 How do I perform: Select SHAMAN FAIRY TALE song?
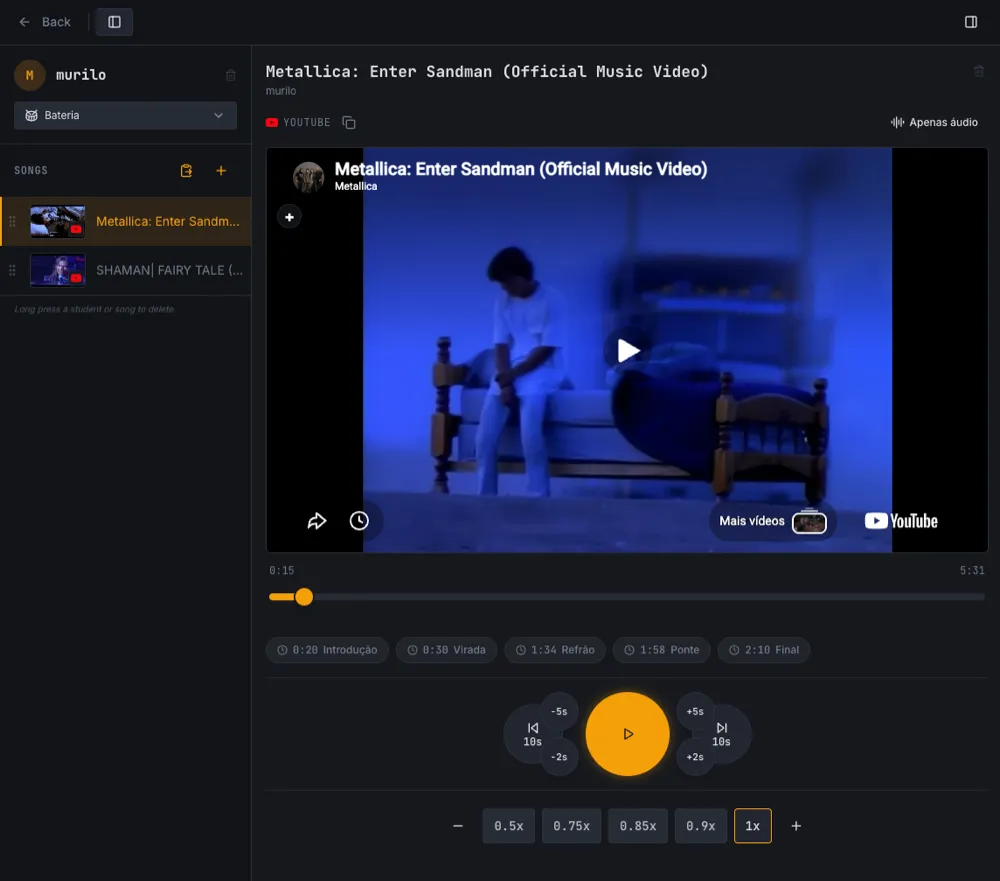(126, 270)
